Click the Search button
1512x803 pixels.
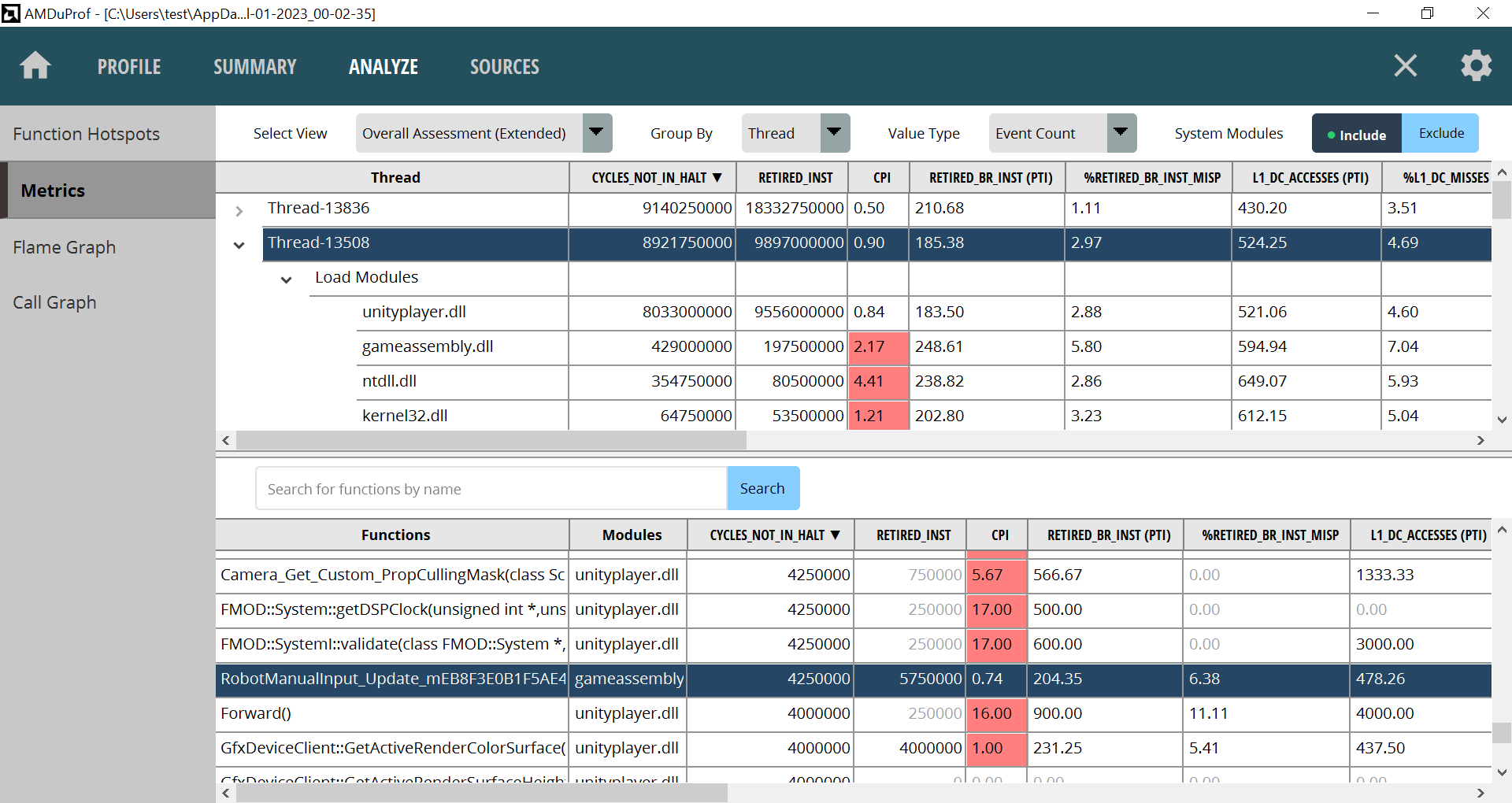click(x=762, y=488)
